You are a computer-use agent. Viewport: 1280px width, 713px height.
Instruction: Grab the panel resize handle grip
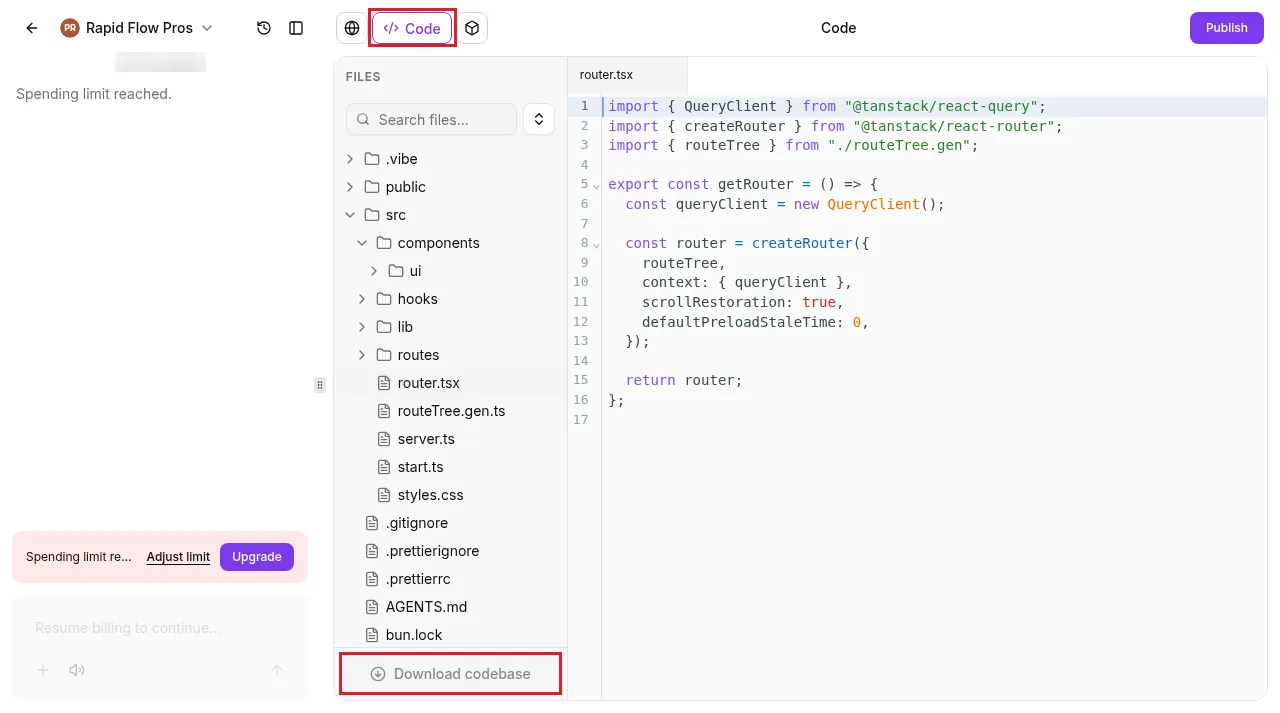click(320, 384)
